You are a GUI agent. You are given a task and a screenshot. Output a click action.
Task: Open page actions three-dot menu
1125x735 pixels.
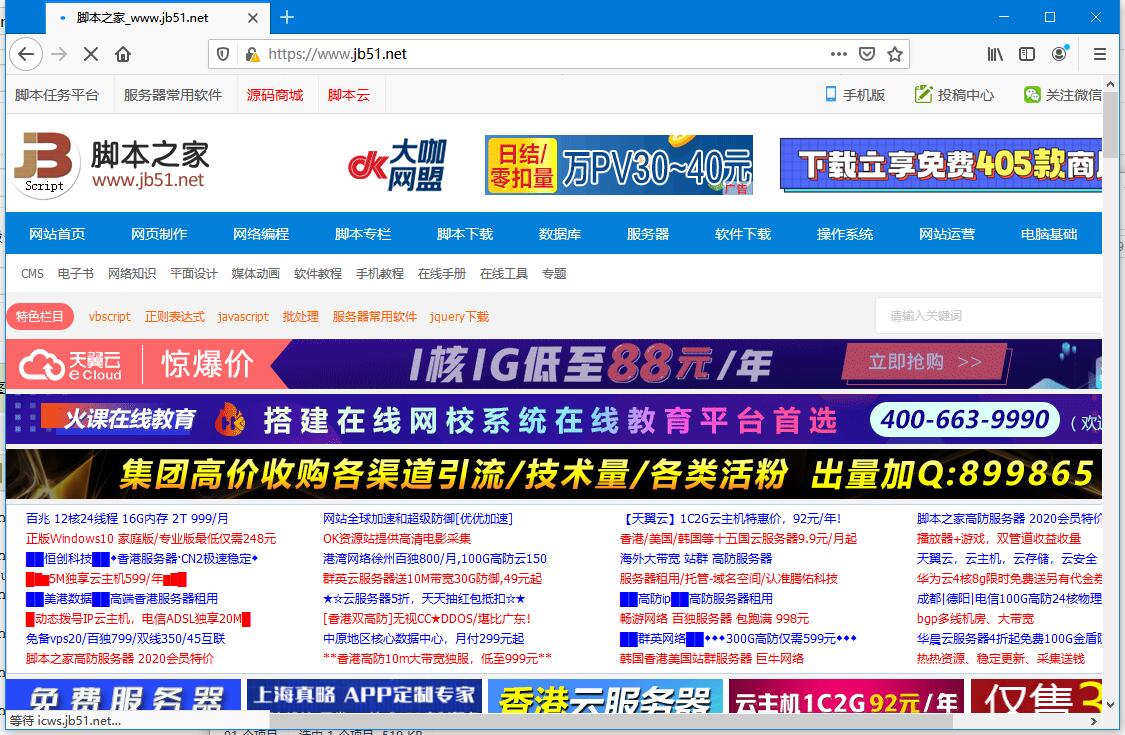click(839, 54)
